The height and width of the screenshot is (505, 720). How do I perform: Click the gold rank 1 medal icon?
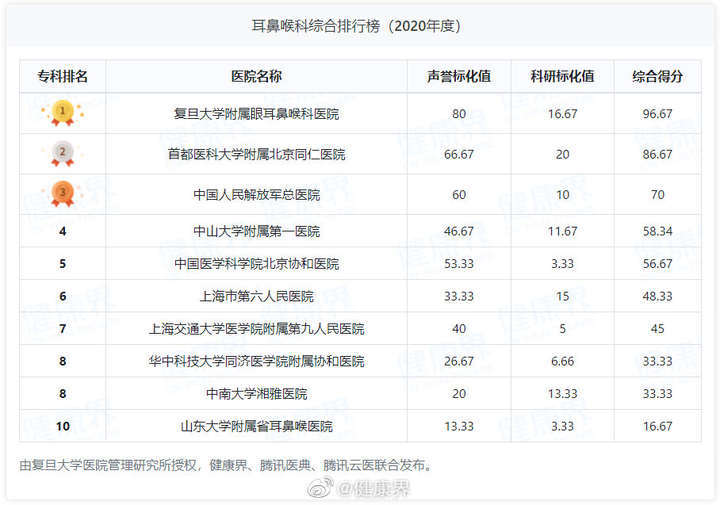[62, 113]
